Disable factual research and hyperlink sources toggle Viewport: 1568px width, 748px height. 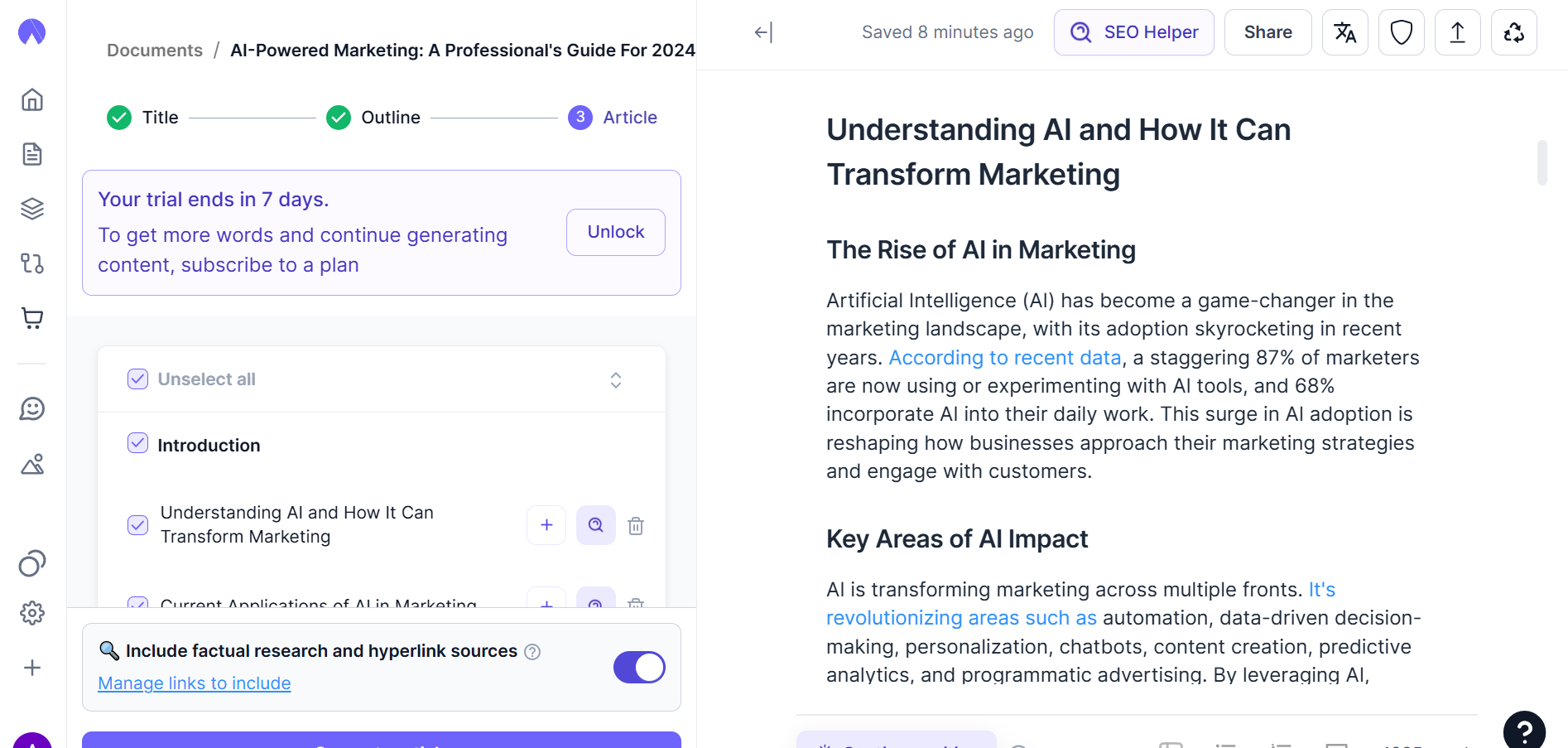tap(639, 667)
